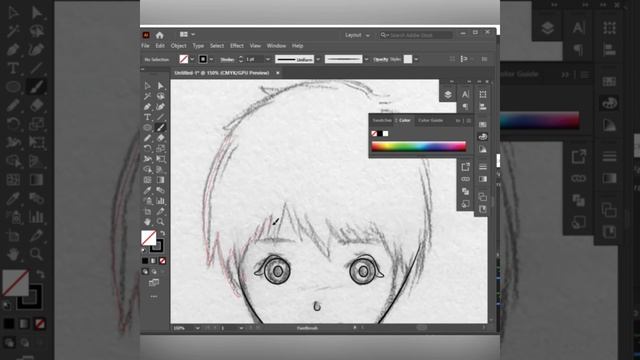Select the Hand tool
This screenshot has height=360, width=640.
point(147,222)
